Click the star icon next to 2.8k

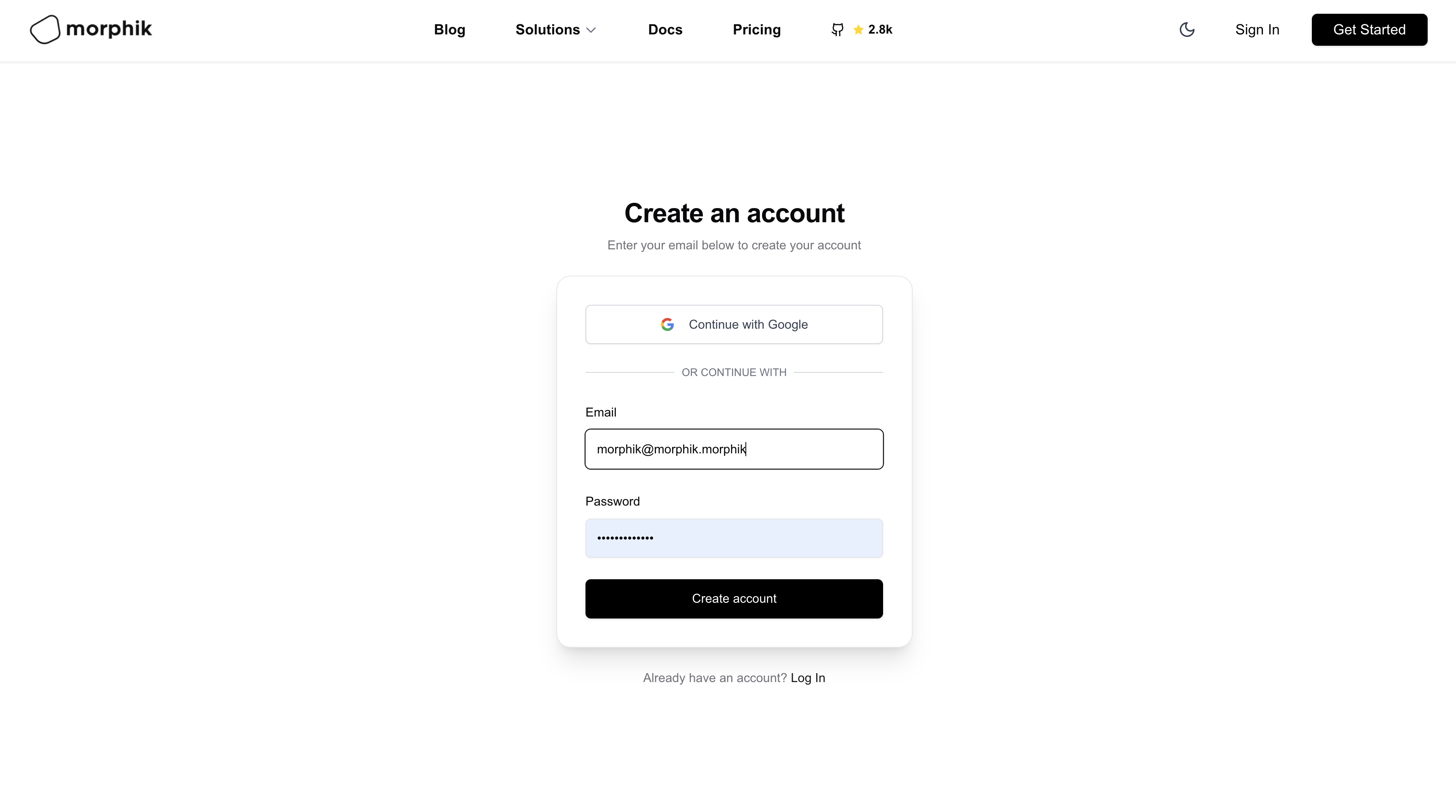click(x=858, y=30)
